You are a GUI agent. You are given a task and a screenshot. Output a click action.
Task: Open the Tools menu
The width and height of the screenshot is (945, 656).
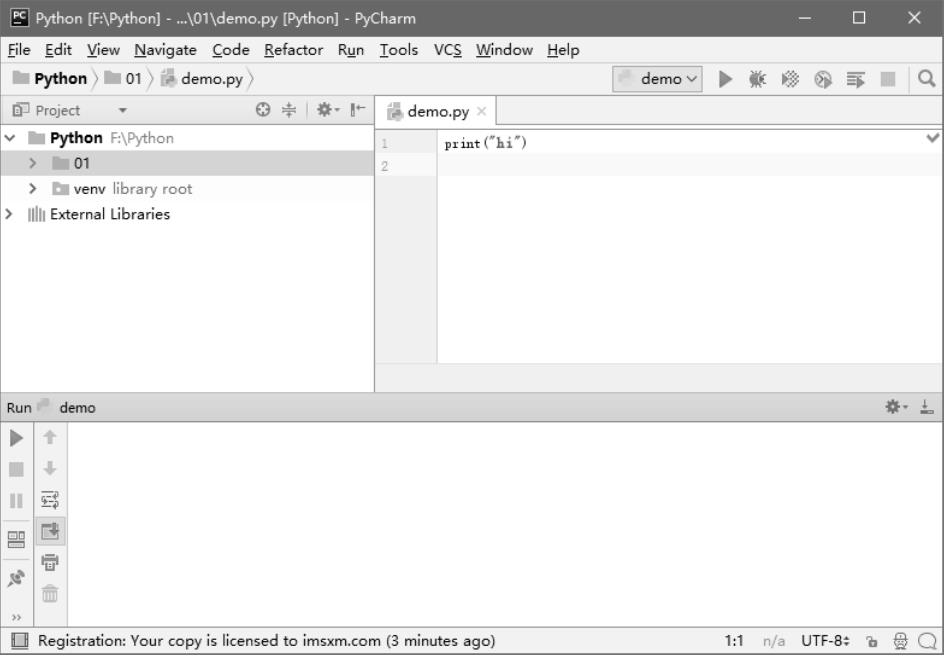click(398, 50)
